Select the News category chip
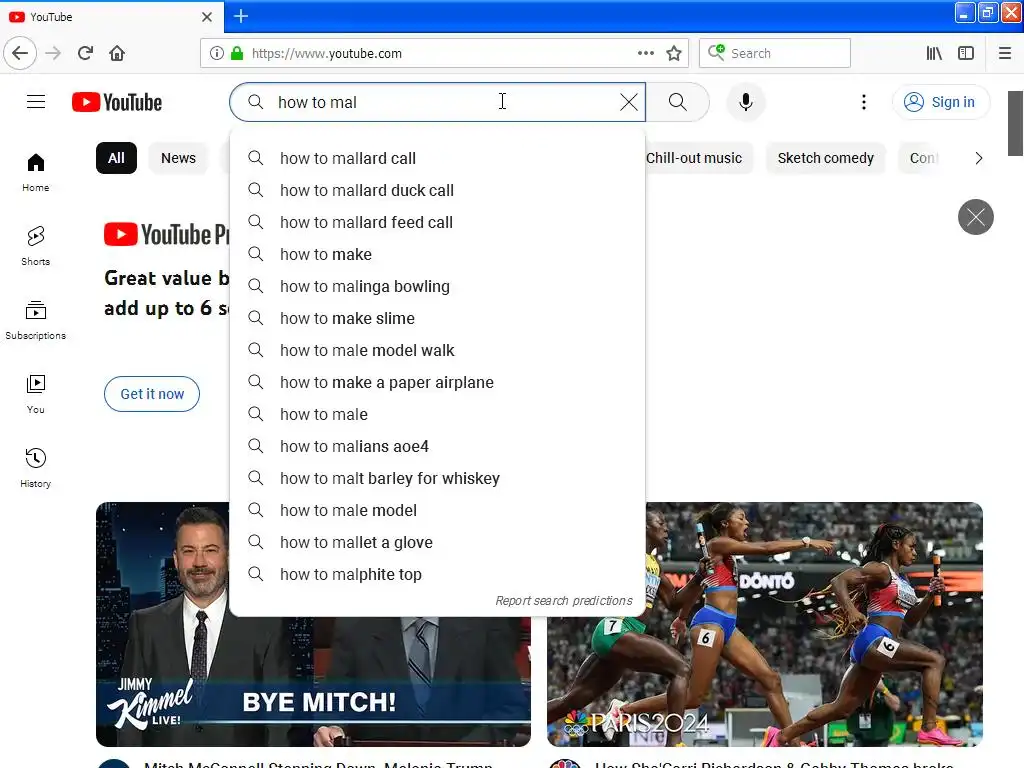Screen dimensions: 1024x768 tap(178, 158)
